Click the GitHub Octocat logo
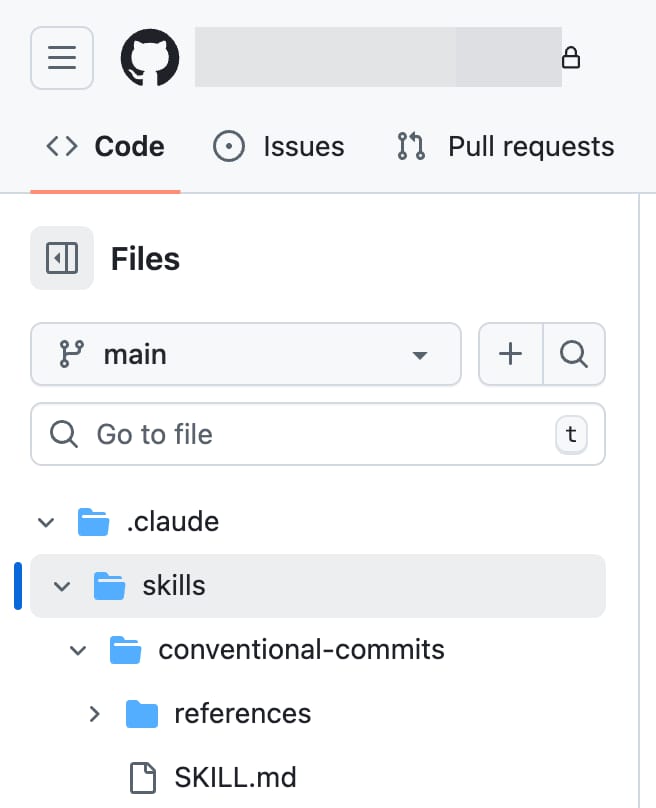Image resolution: width=656 pixels, height=808 pixels. click(150, 58)
